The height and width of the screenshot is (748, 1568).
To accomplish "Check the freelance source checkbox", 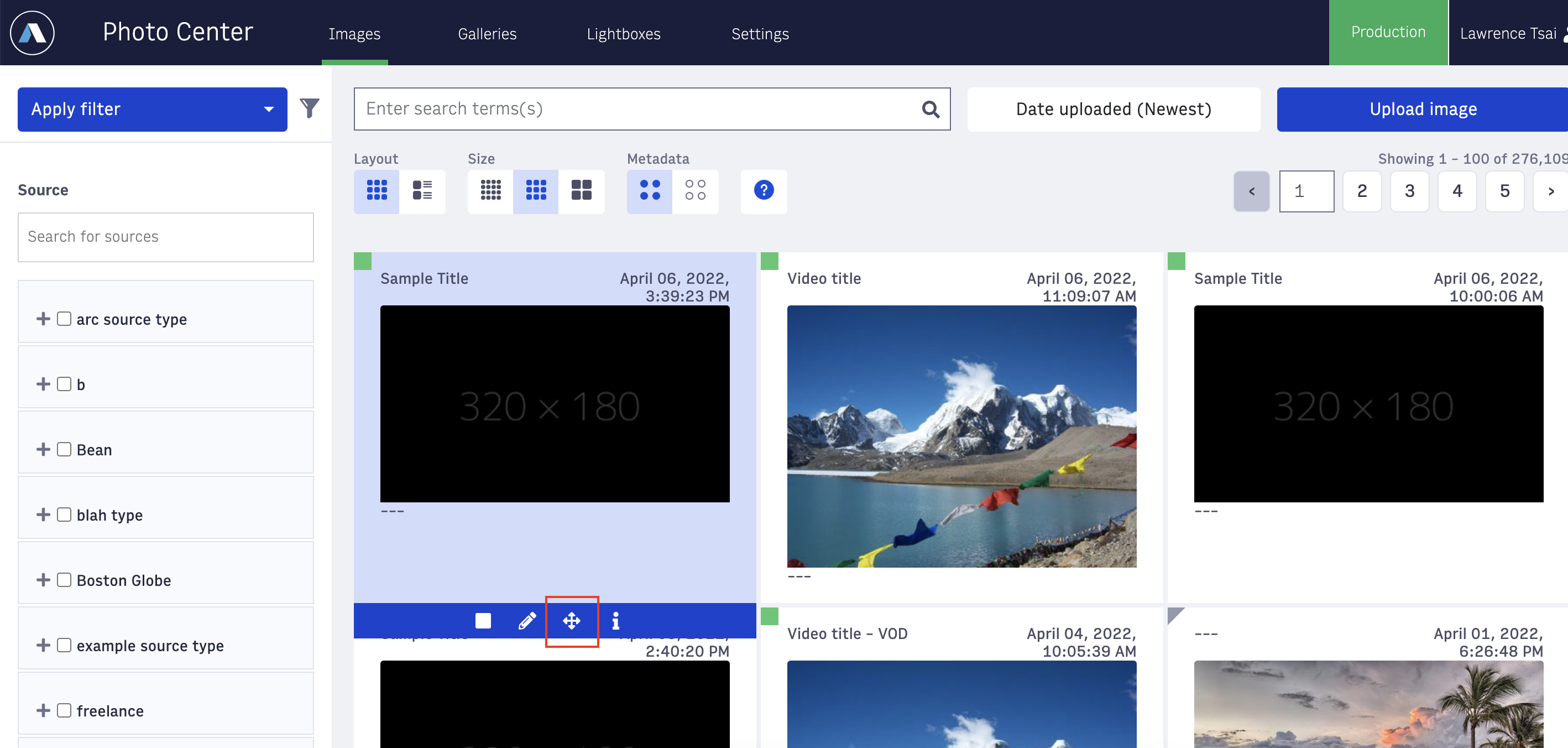I will [x=64, y=711].
